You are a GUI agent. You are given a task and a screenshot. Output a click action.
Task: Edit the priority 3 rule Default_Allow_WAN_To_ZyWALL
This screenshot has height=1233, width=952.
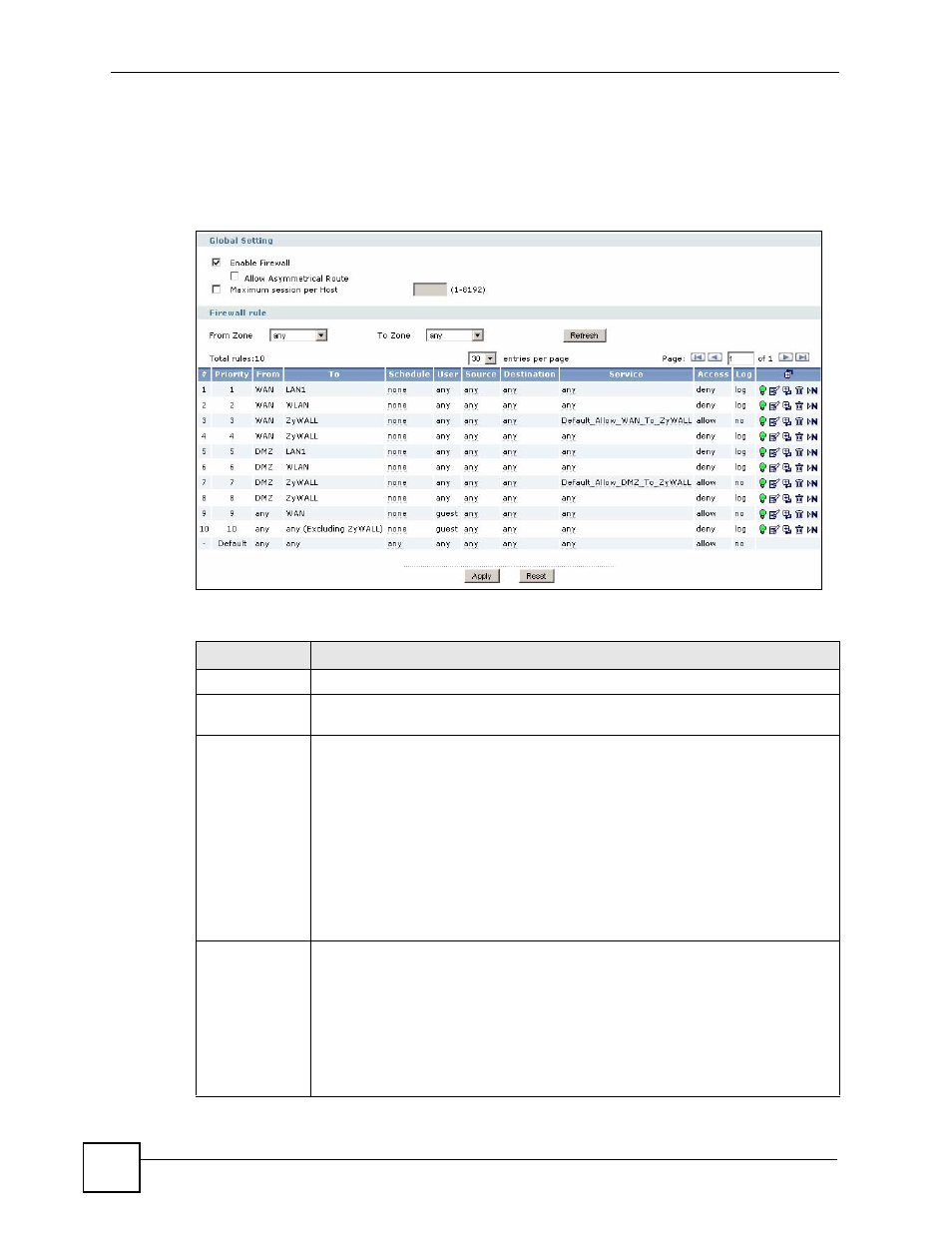pyautogui.click(x=774, y=421)
